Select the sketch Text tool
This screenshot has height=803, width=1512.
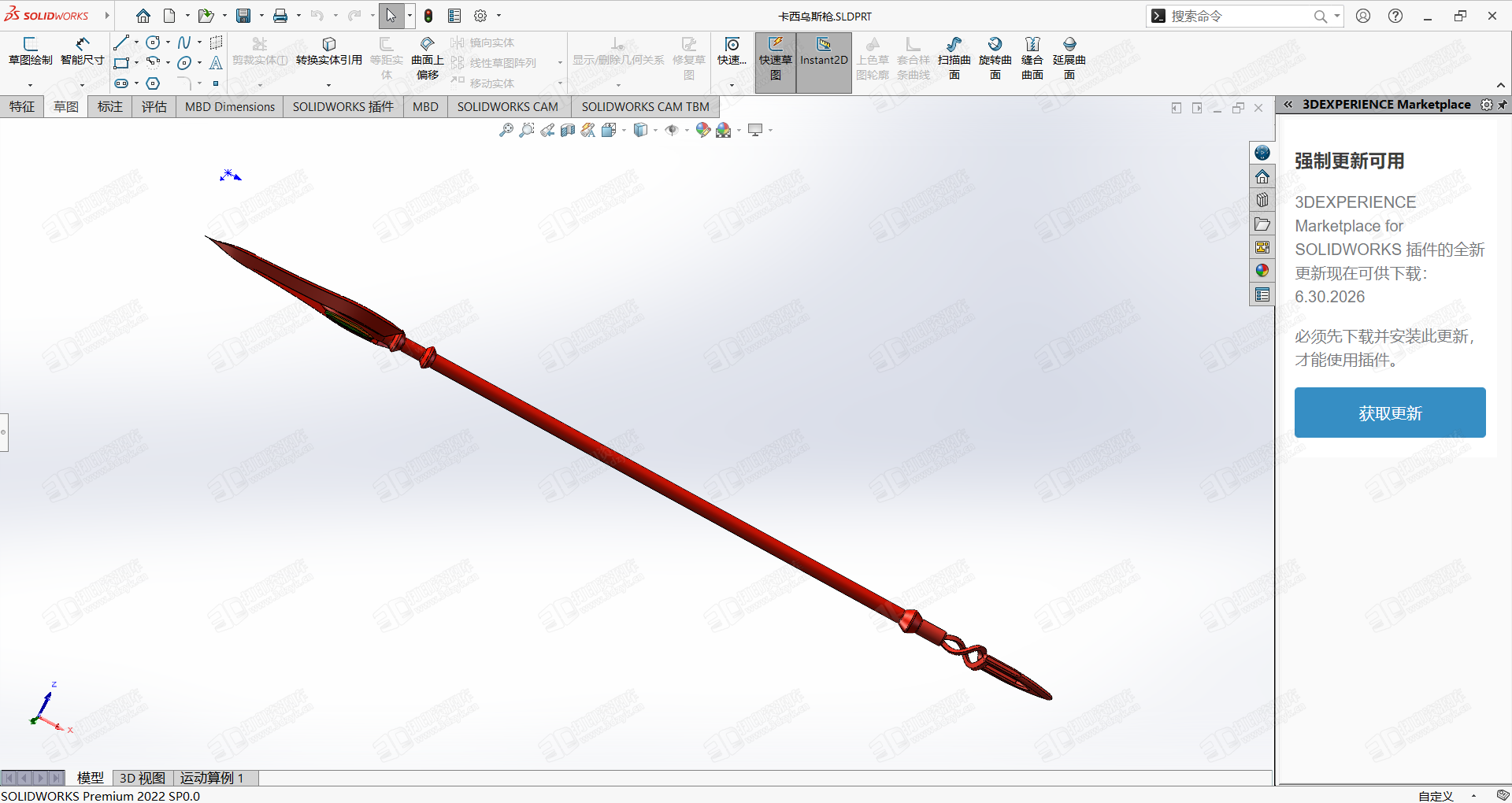pos(216,63)
